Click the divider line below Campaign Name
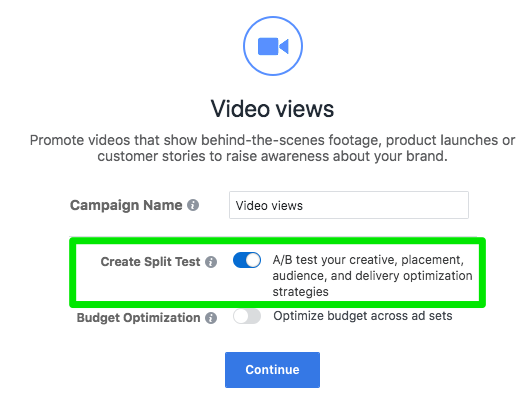The height and width of the screenshot is (400, 532). (272, 236)
